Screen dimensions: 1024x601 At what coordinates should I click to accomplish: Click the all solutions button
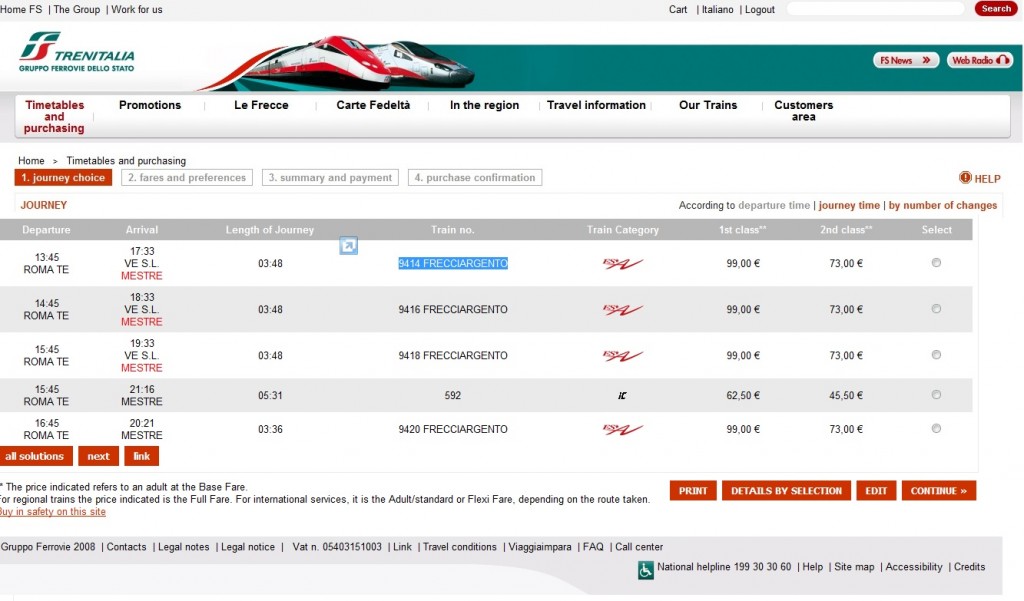35,456
